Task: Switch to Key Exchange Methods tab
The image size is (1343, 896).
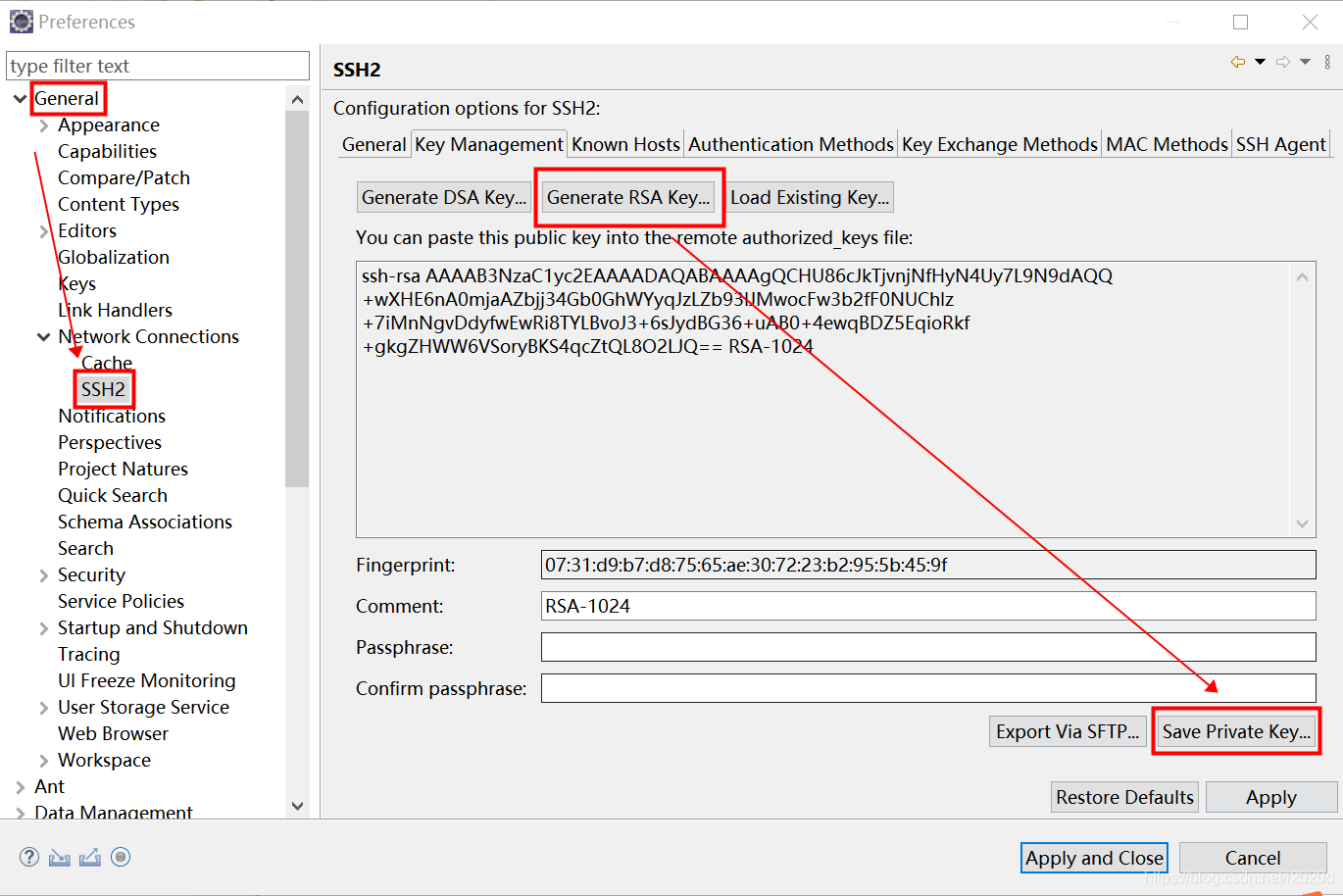Action: click(1000, 144)
